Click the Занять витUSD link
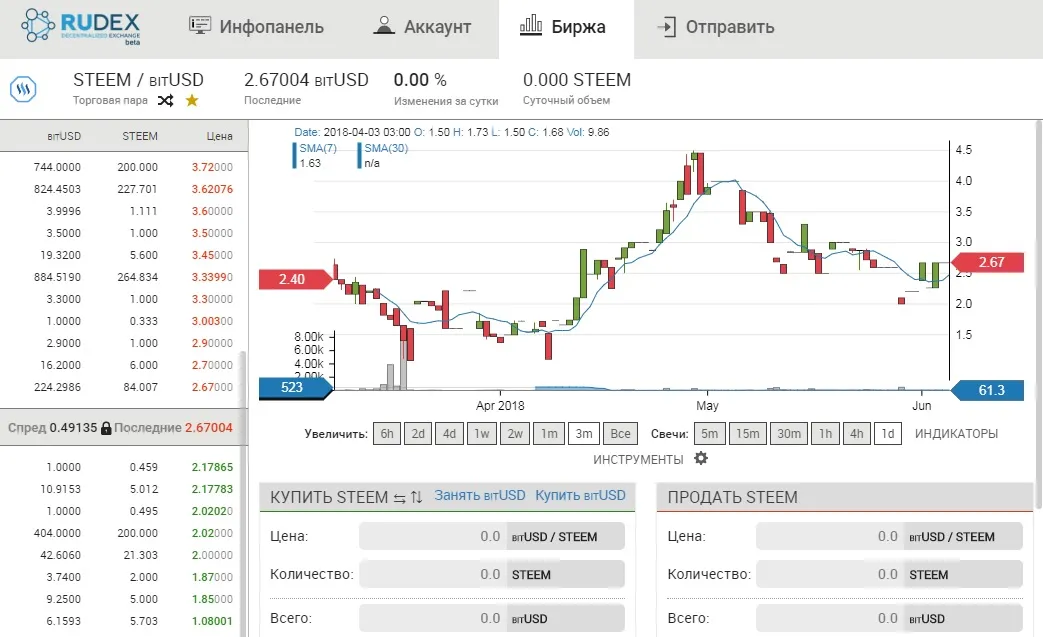 coord(480,495)
